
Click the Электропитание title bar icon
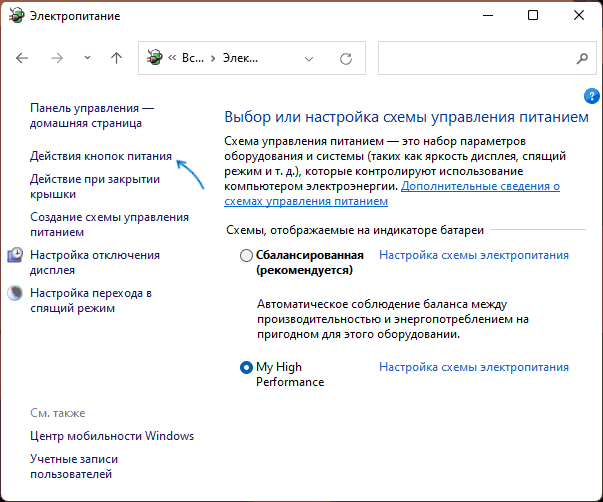[16, 16]
